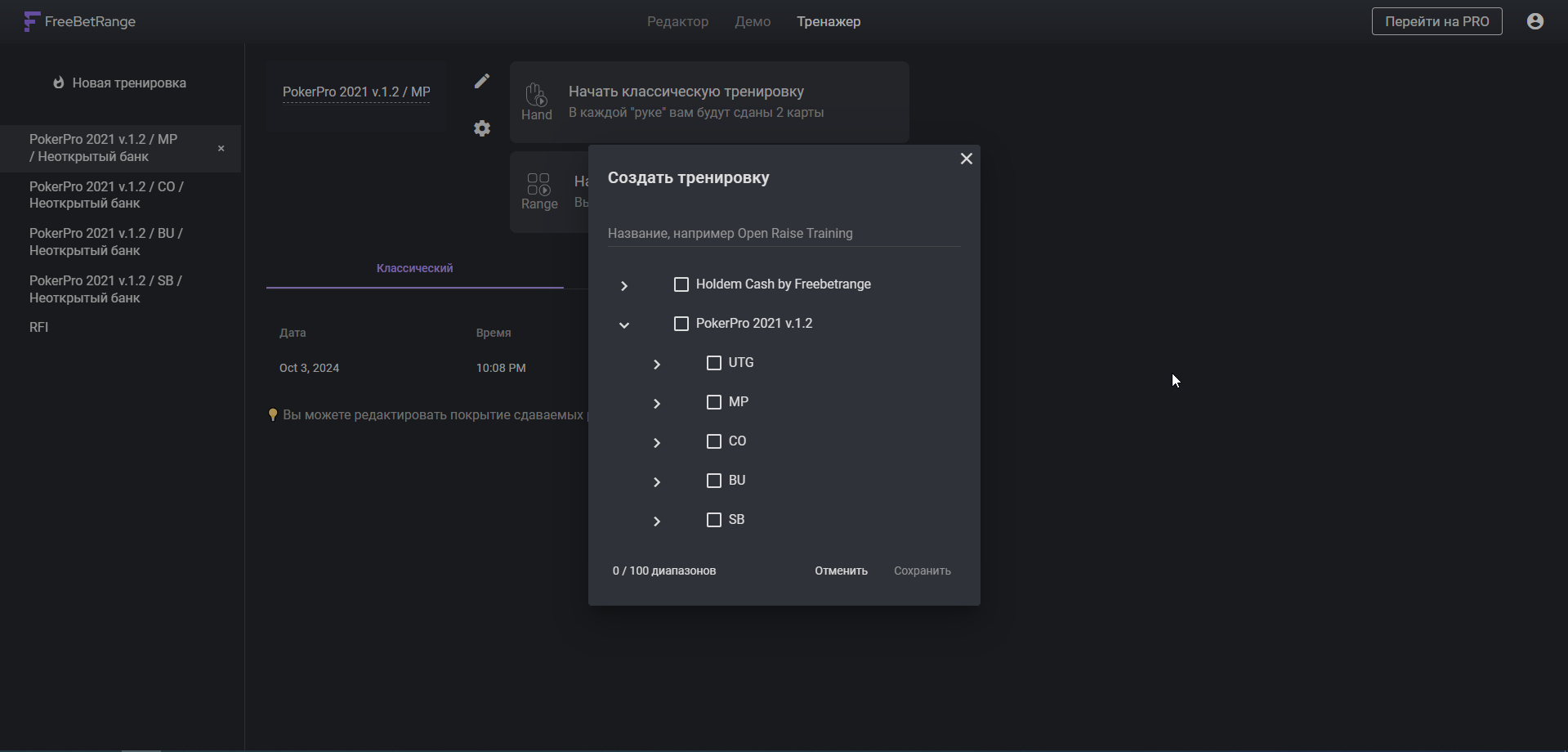Open the user account profile icon
The image size is (1568, 752).
[1535, 21]
